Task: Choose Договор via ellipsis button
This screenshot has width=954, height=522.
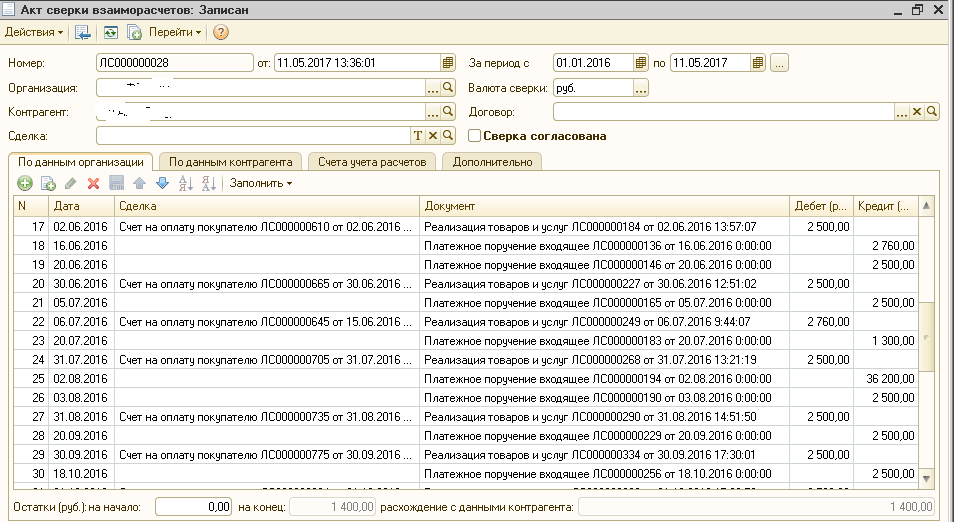Action: (x=902, y=112)
